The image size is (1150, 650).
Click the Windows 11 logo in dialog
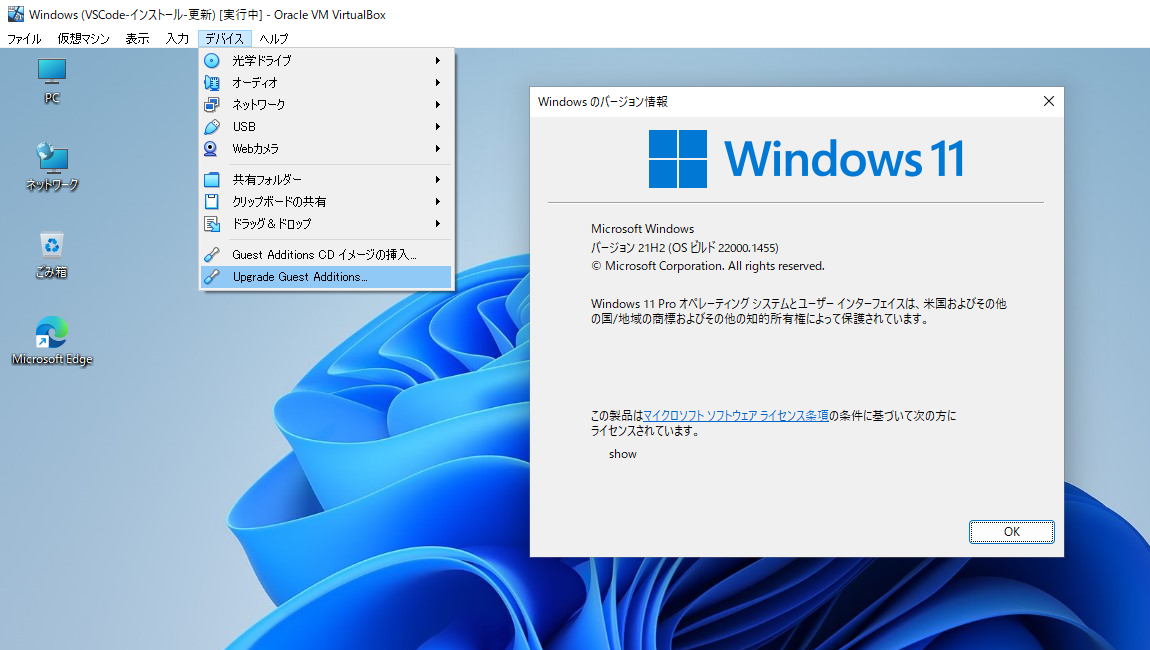pos(678,159)
